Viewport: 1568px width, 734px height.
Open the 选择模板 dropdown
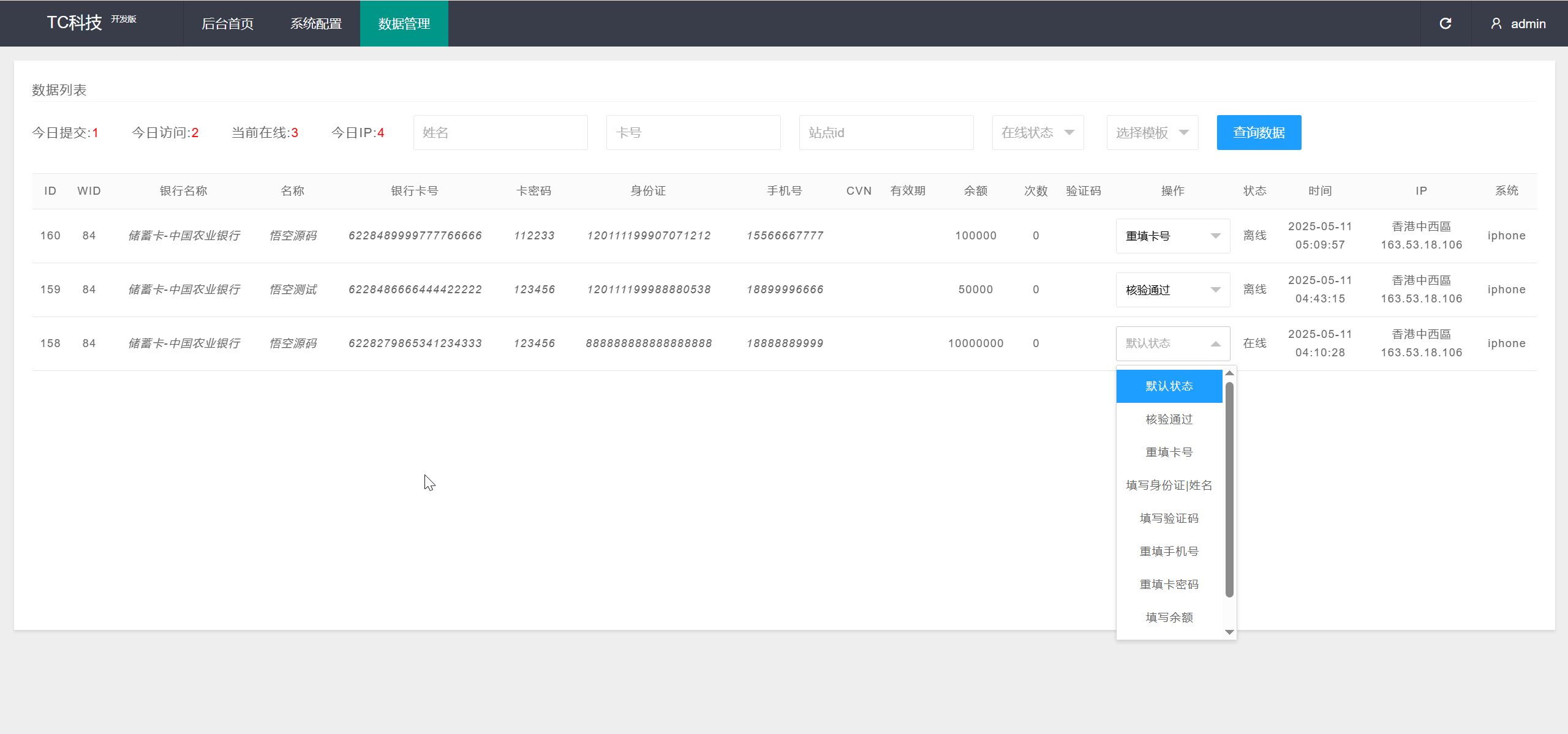click(1151, 133)
